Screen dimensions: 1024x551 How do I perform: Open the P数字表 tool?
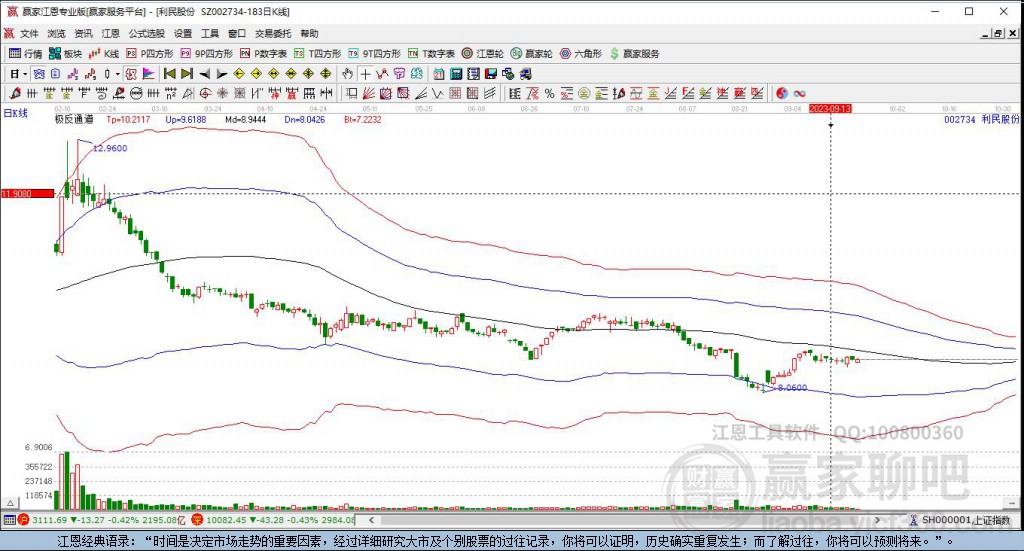[263, 54]
